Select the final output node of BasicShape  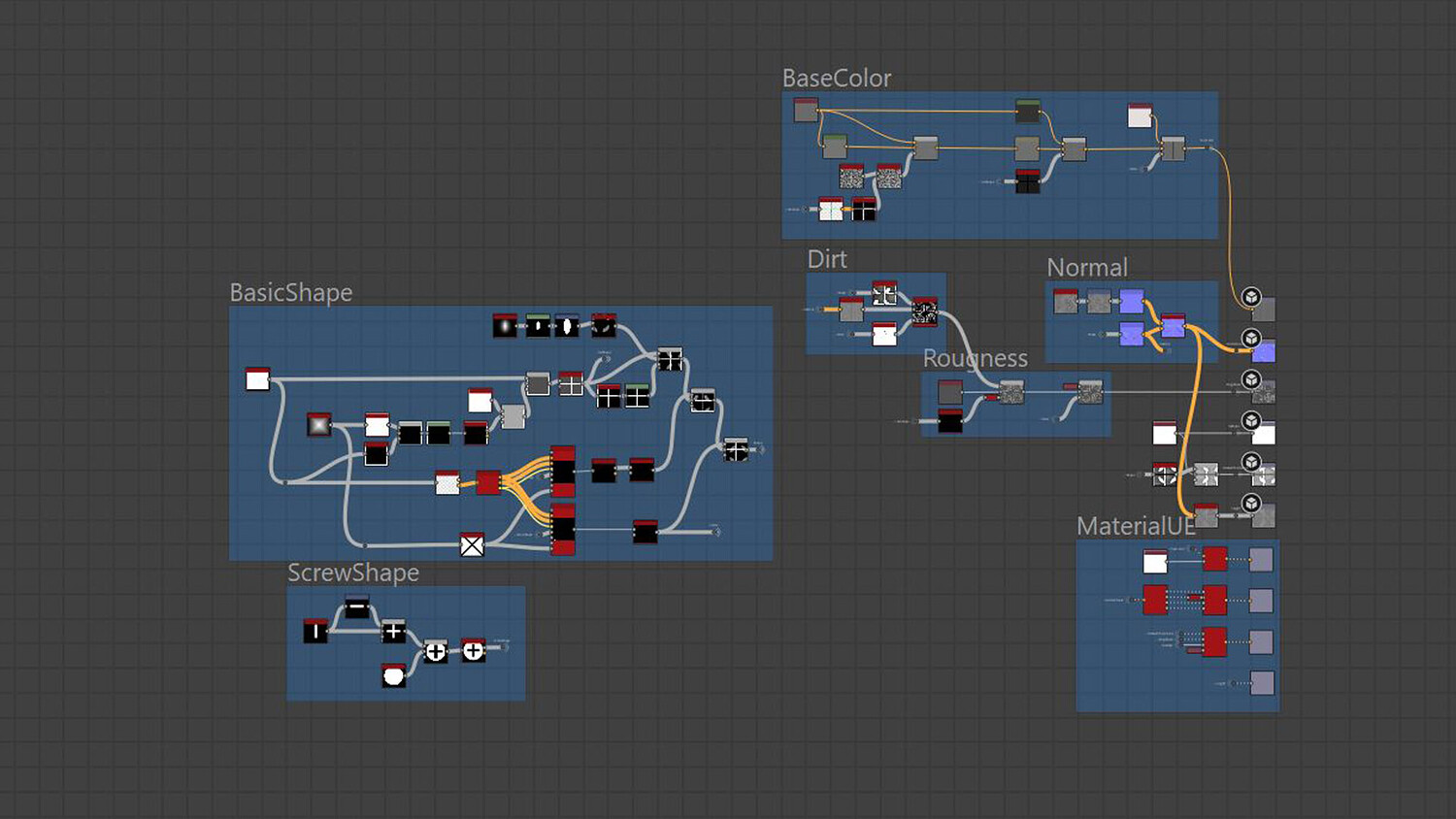736,448
